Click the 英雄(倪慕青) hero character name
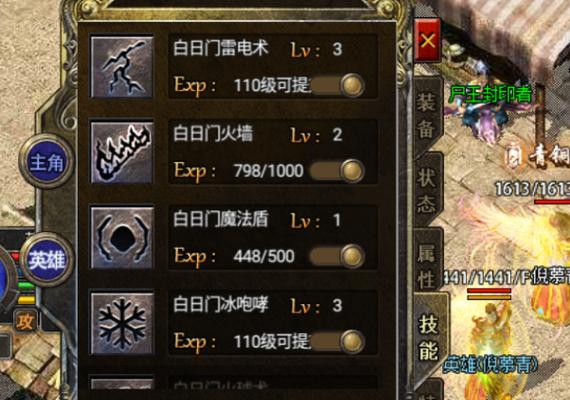The height and width of the screenshot is (400, 570). 490,364
